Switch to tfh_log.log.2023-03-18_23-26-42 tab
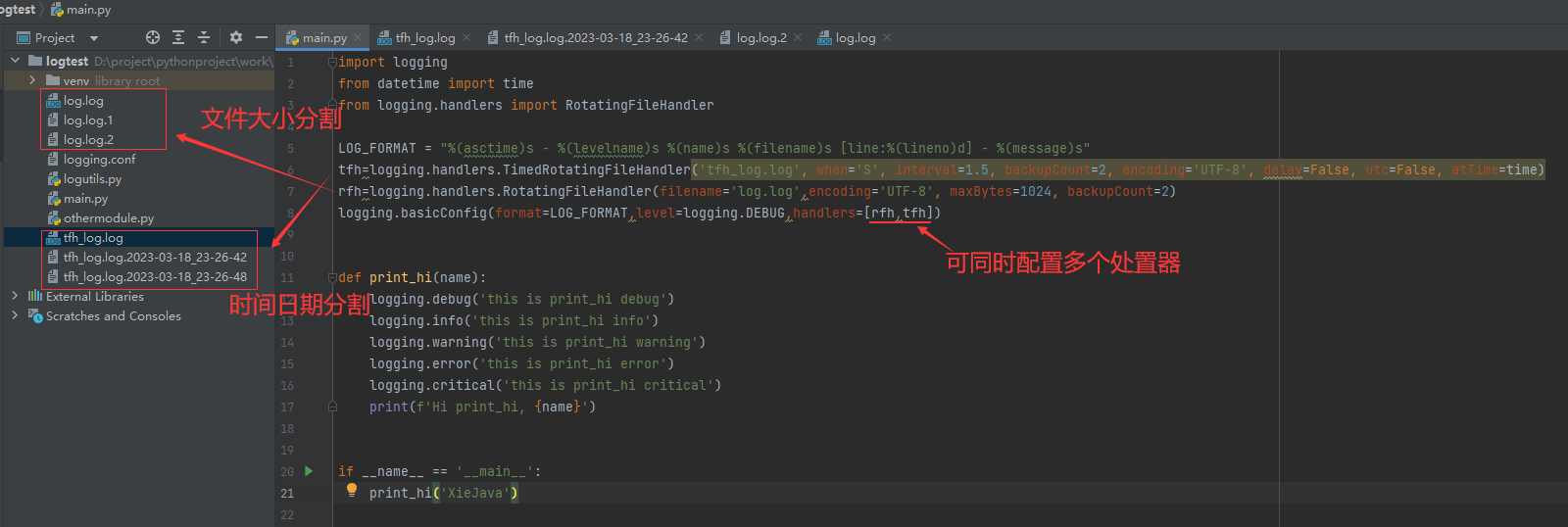 (x=595, y=38)
